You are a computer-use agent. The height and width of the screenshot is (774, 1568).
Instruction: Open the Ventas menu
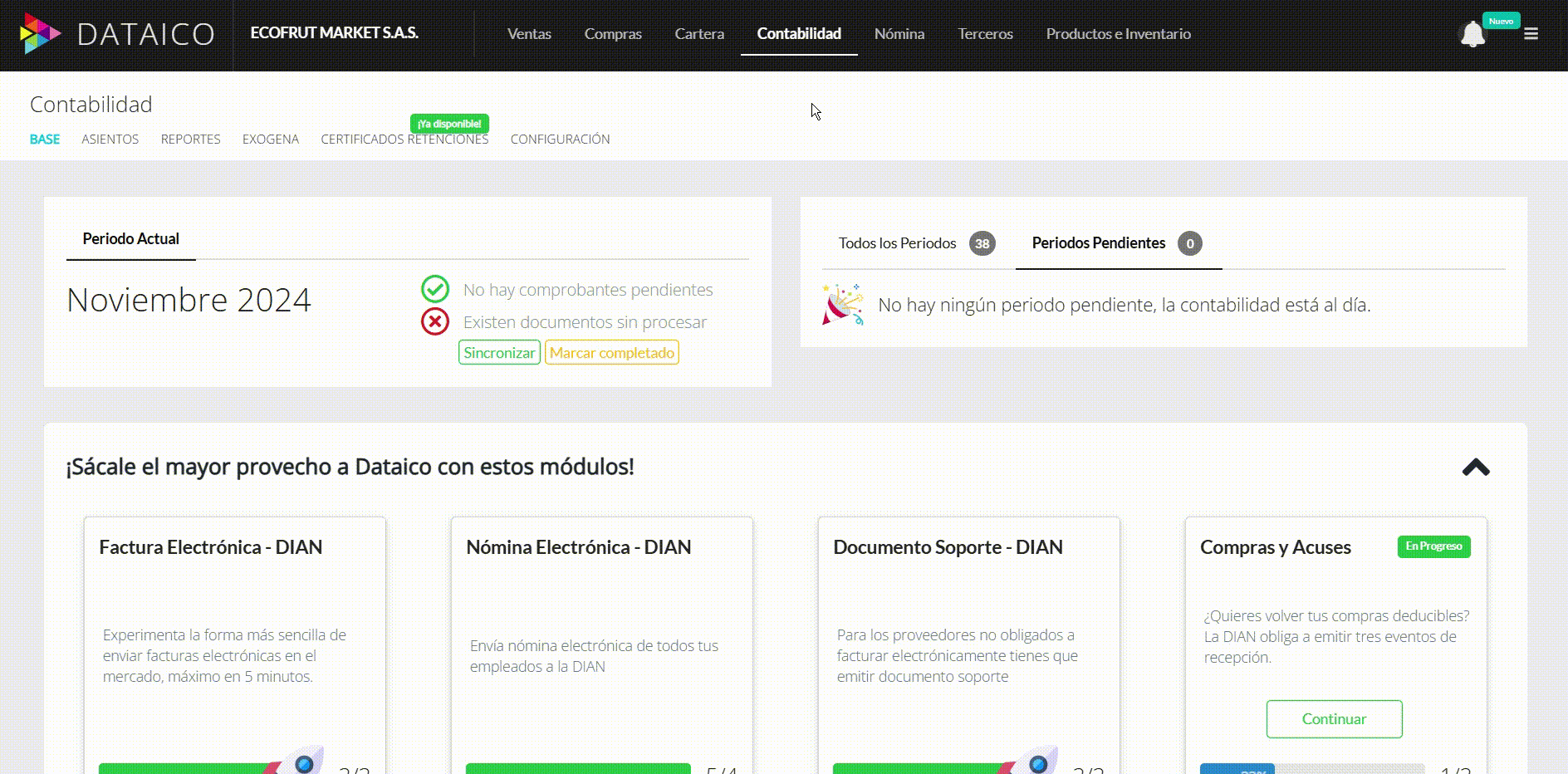point(529,34)
